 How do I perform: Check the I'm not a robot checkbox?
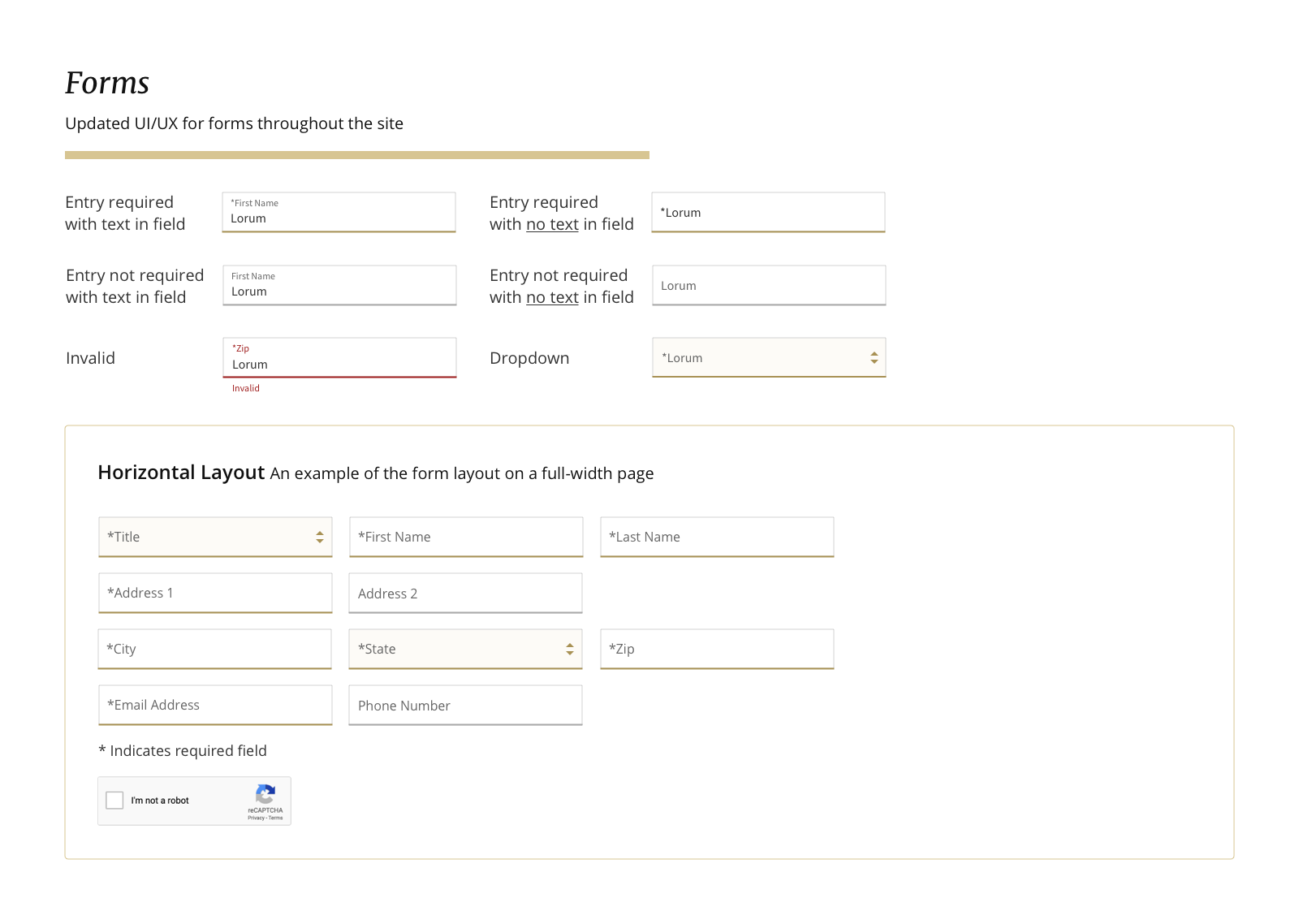pyautogui.click(x=115, y=801)
